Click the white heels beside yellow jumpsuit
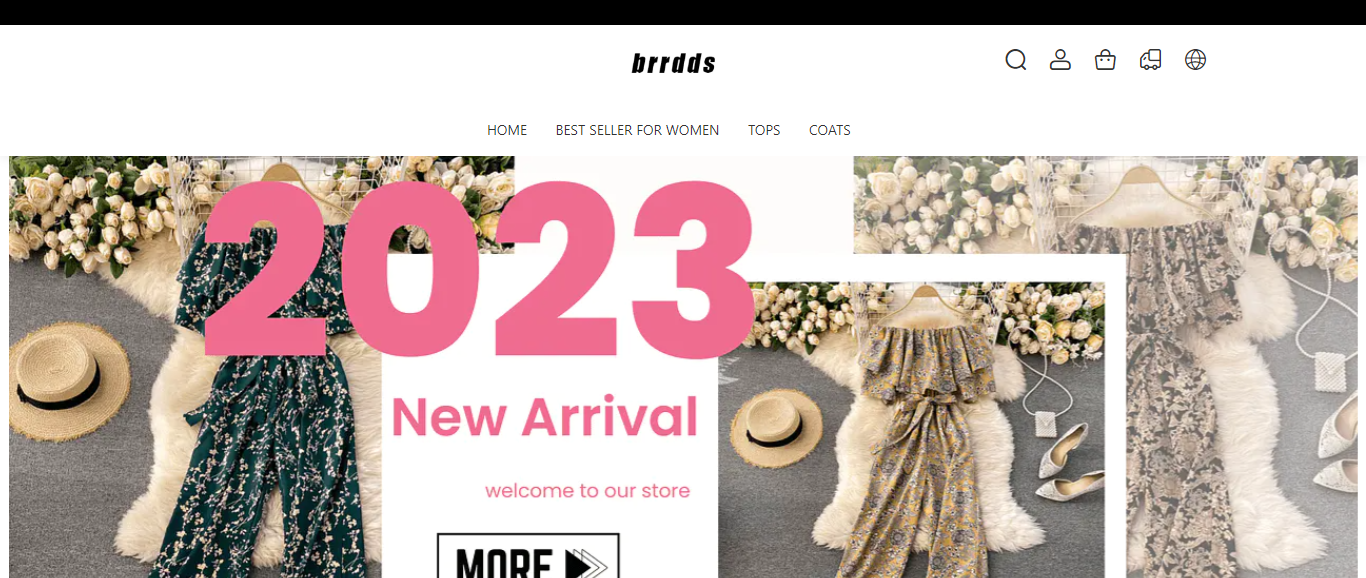The height and width of the screenshot is (578, 1366). pyautogui.click(x=1068, y=462)
